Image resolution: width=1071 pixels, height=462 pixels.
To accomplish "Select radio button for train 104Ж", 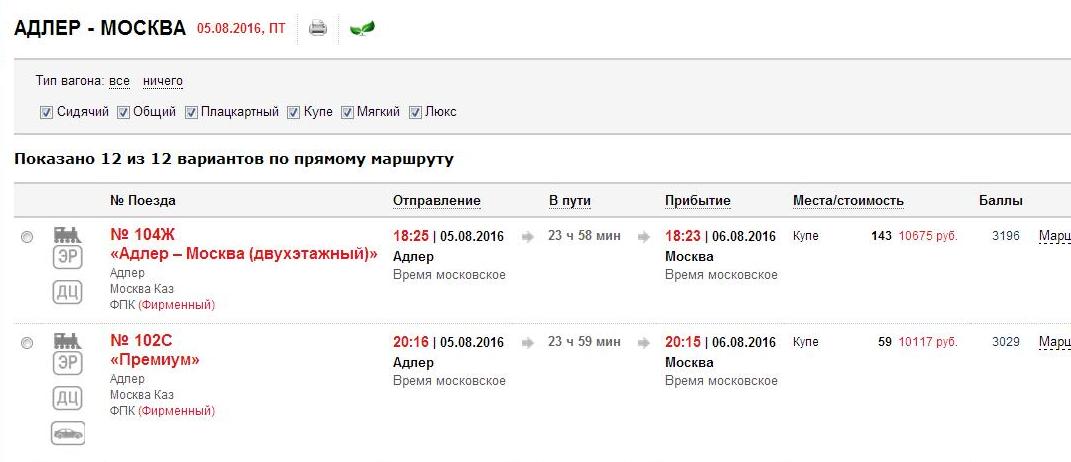I will [x=27, y=237].
